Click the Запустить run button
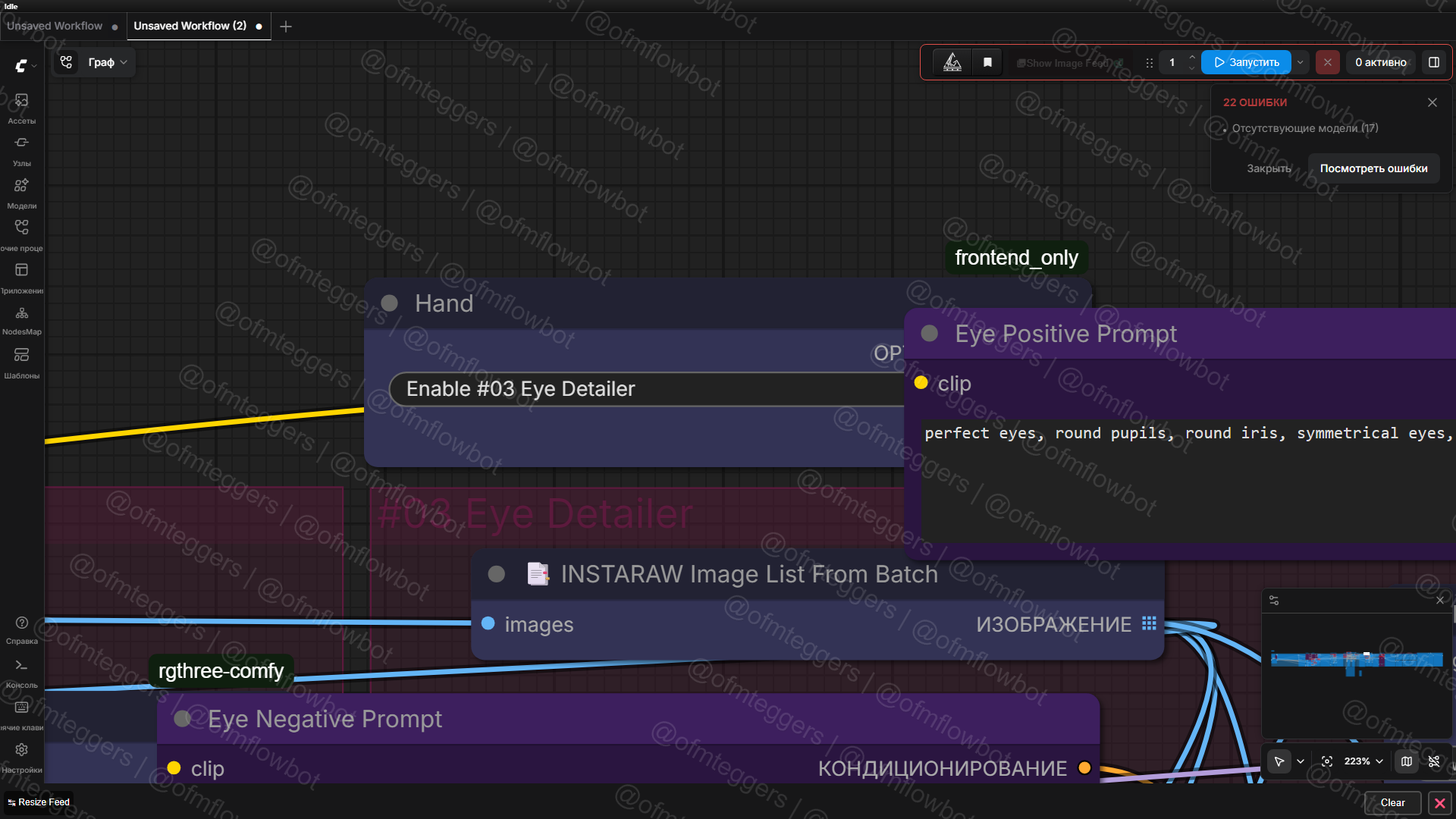 [1246, 62]
